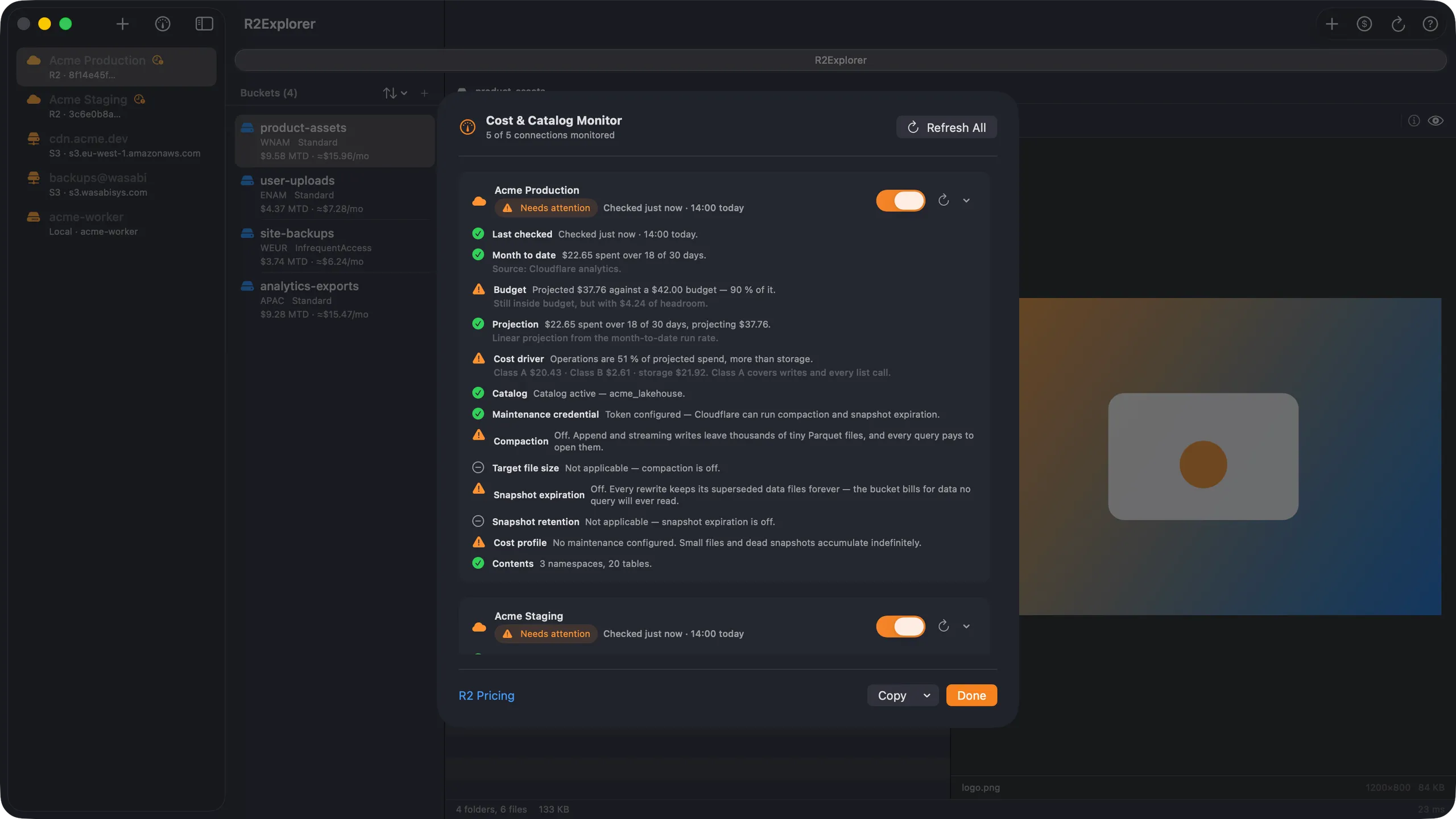Click the Contents green check icon
Viewport: 1456px width, 819px height.
(478, 563)
